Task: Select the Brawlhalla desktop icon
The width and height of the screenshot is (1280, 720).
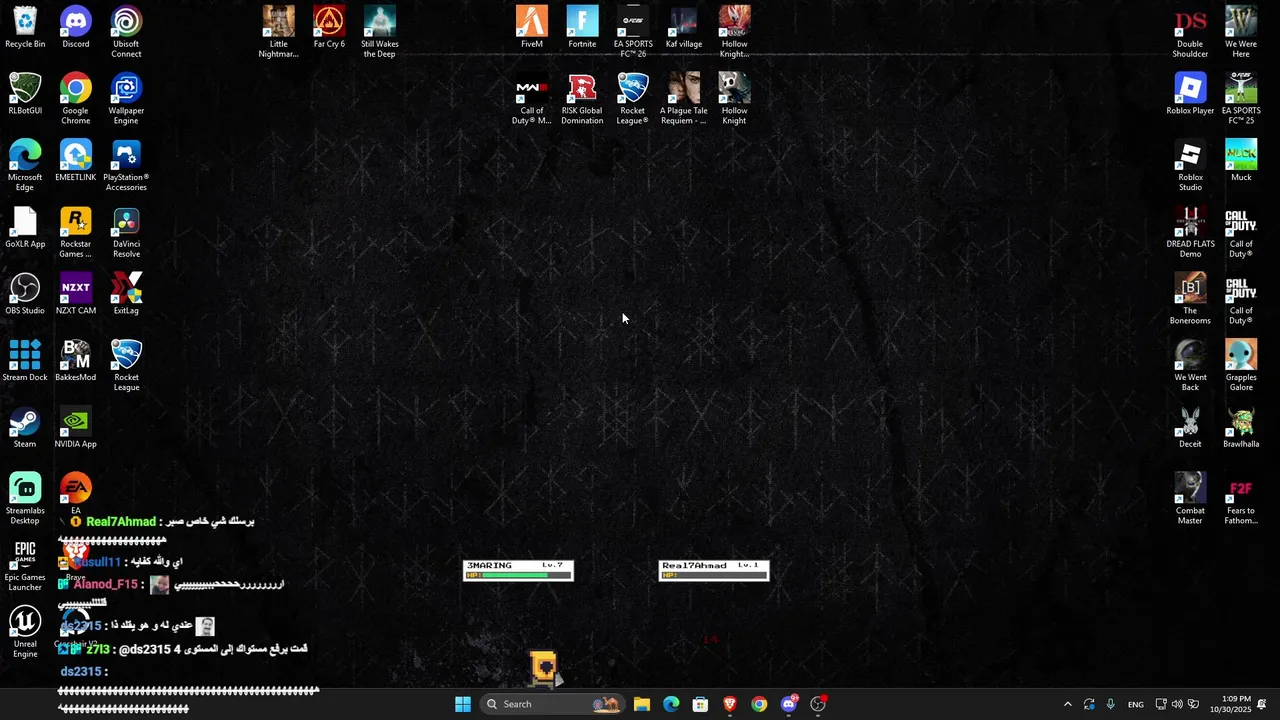Action: click(1241, 428)
